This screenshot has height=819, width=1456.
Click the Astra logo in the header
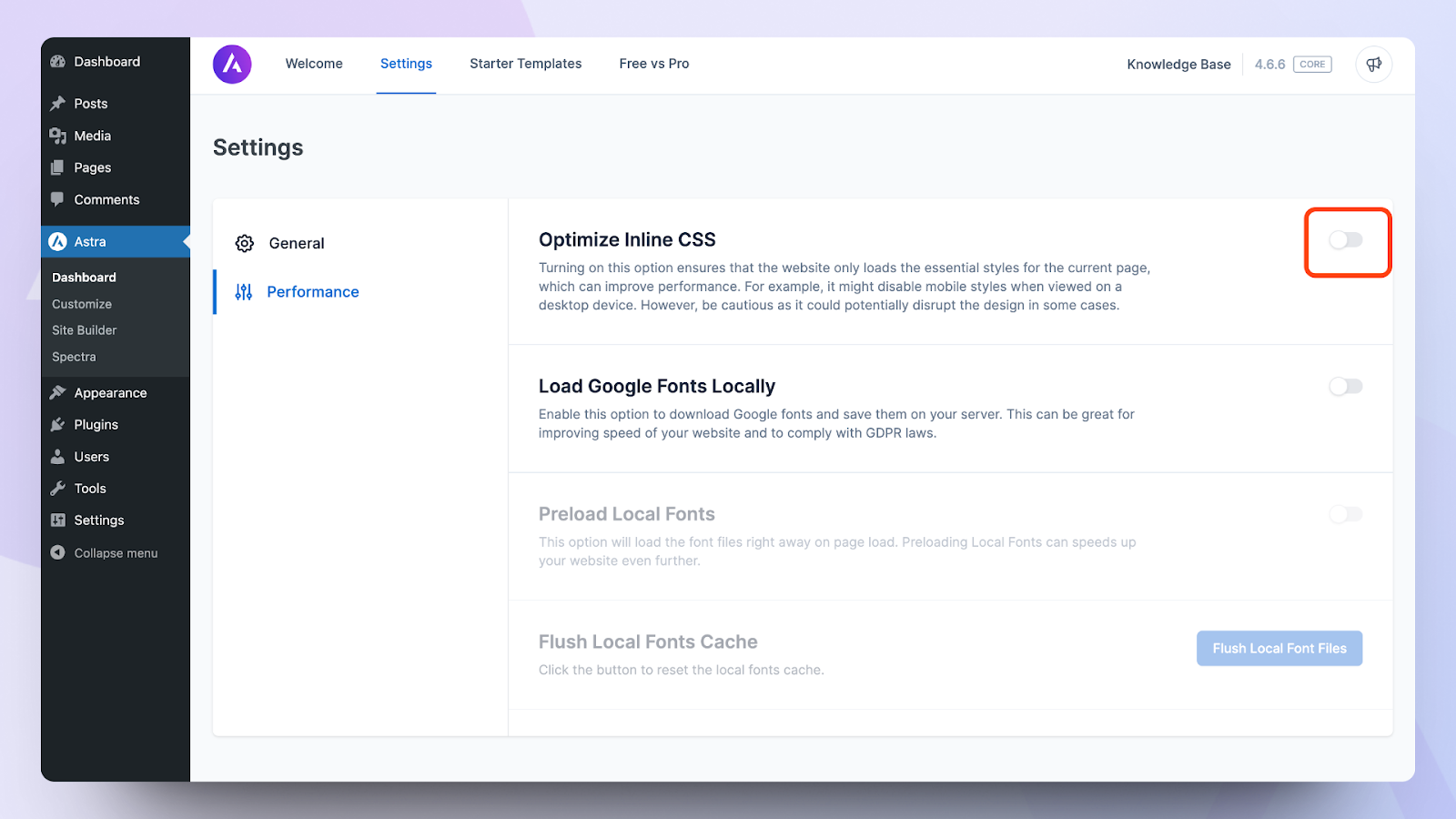232,65
